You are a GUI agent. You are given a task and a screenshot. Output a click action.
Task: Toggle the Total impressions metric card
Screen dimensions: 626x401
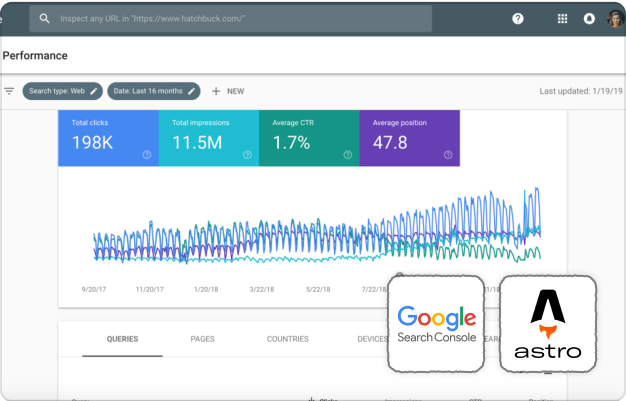pyautogui.click(x=209, y=138)
